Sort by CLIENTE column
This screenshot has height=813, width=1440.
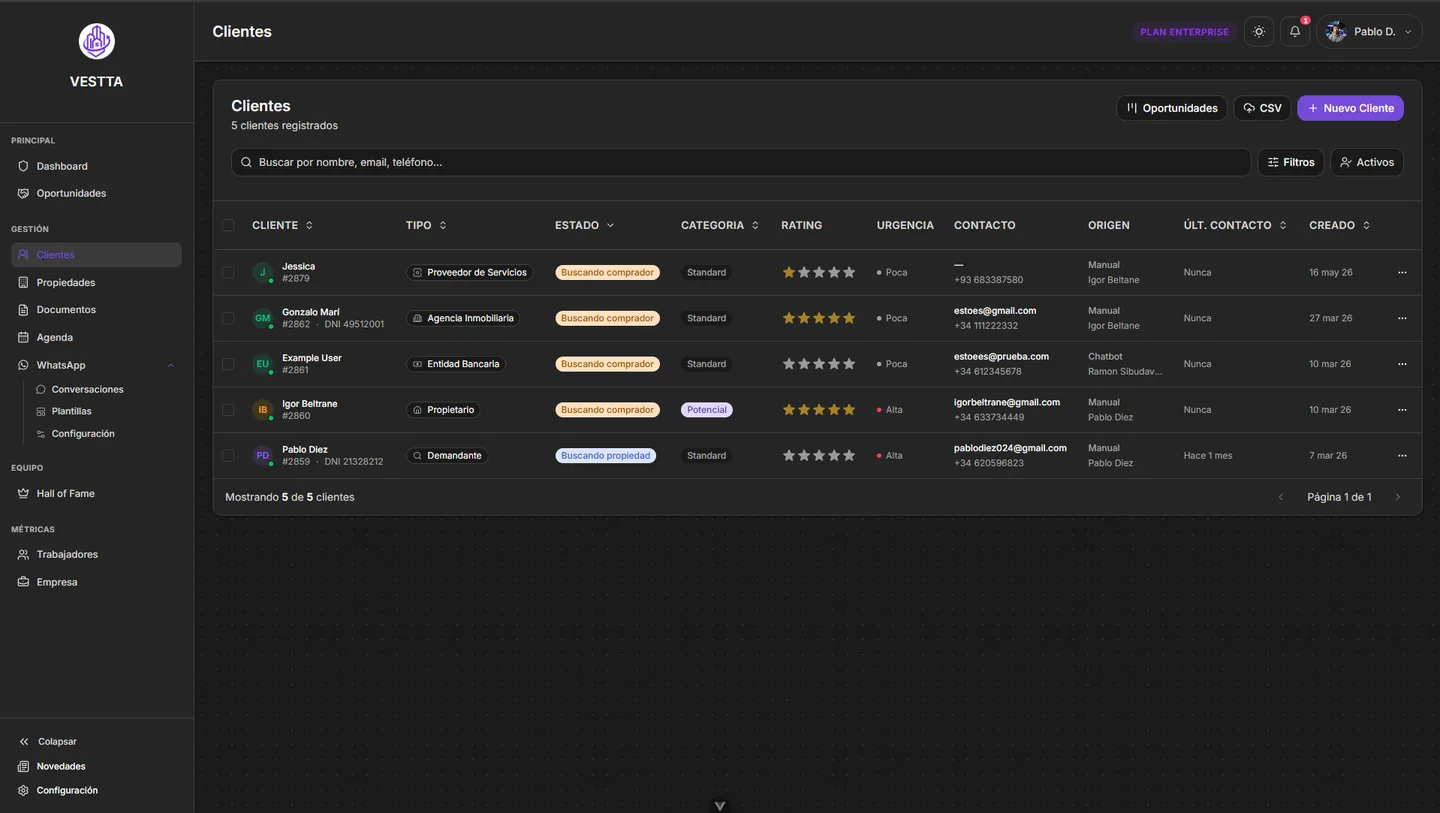(283, 225)
